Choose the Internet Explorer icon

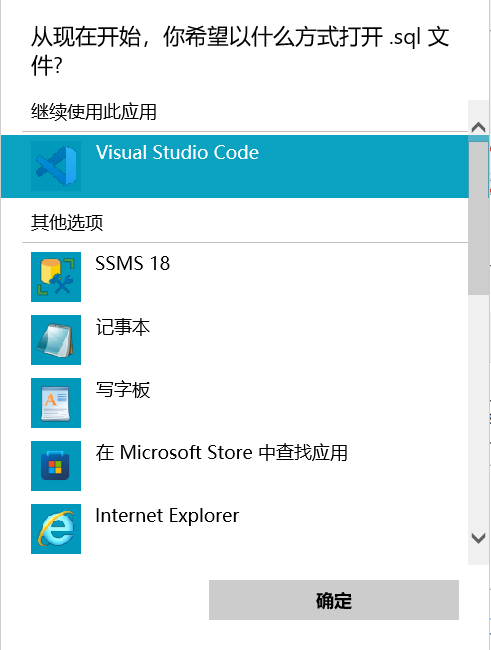(x=56, y=529)
